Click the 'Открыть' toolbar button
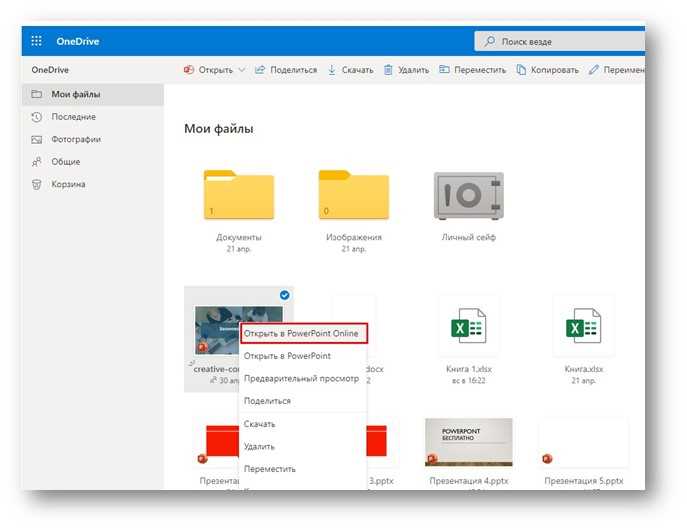687x532 pixels. click(216, 70)
